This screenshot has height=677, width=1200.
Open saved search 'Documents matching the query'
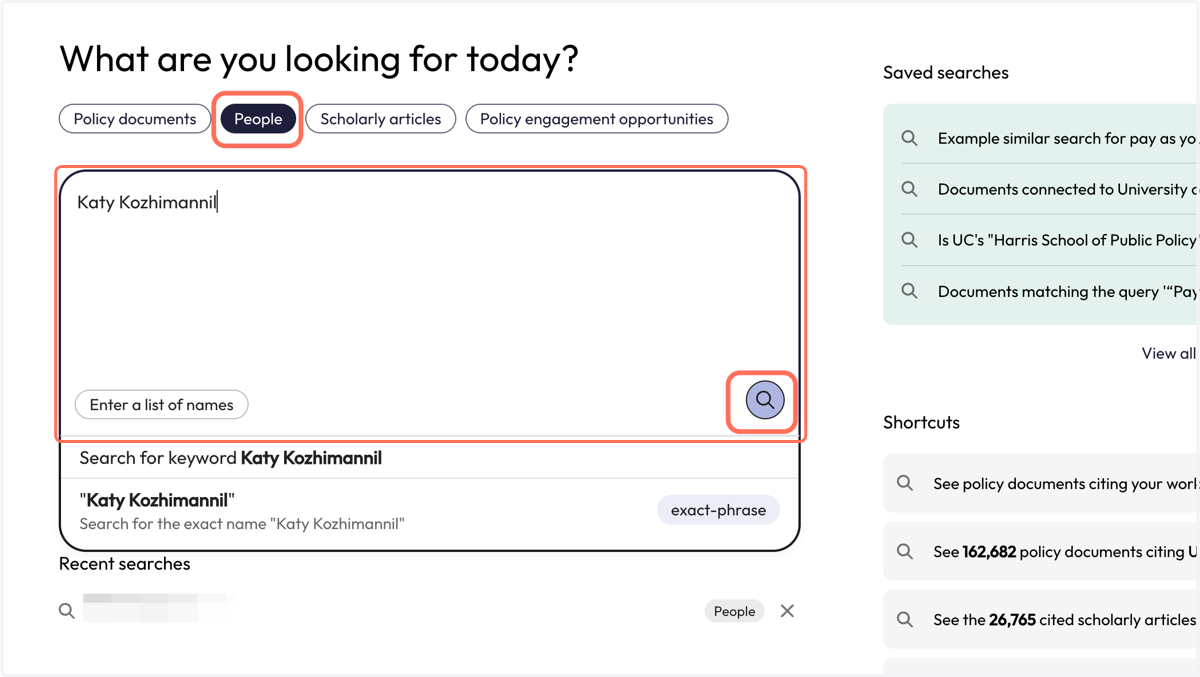pos(1048,291)
